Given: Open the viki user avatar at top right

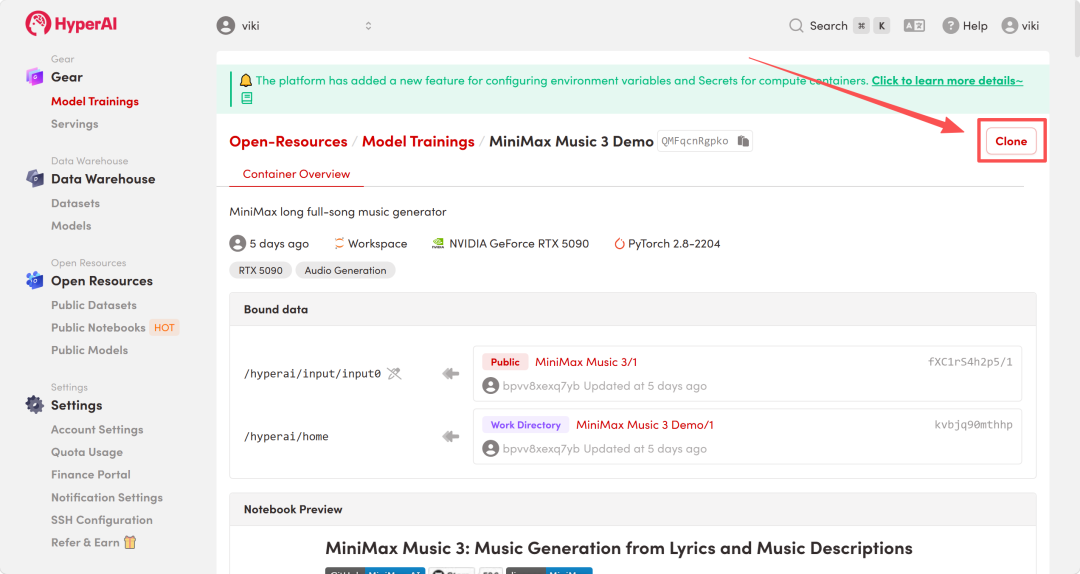Looking at the screenshot, I should (1010, 25).
